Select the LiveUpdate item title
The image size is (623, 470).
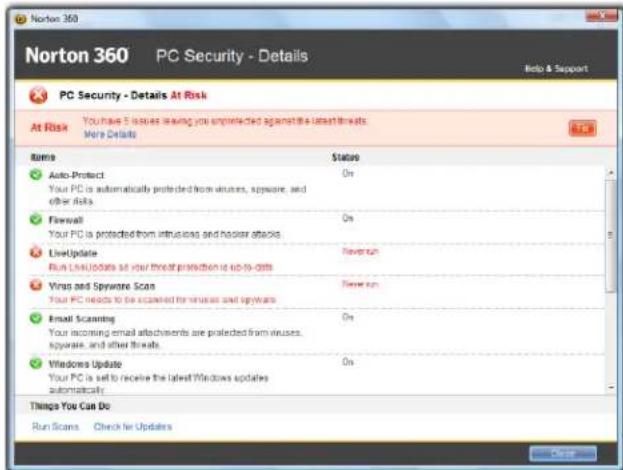(73, 253)
